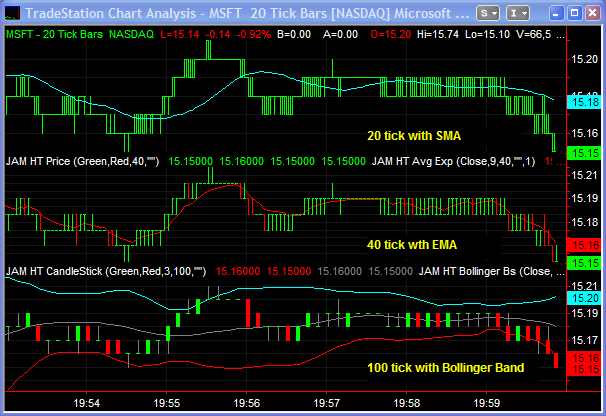606x416 pixels.
Task: Click the TradeStation chart icon in title bar
Action: click(12, 14)
